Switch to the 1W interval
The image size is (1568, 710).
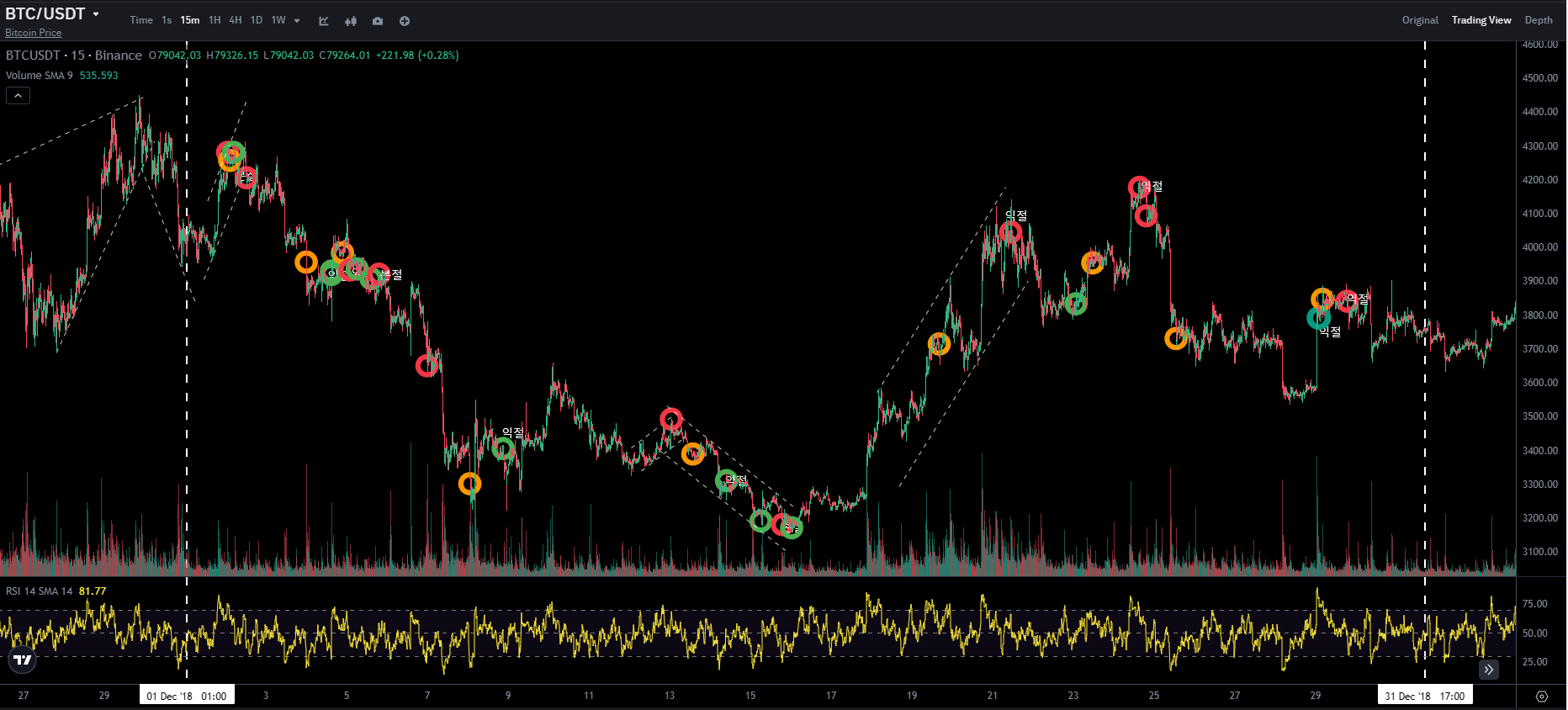point(278,20)
